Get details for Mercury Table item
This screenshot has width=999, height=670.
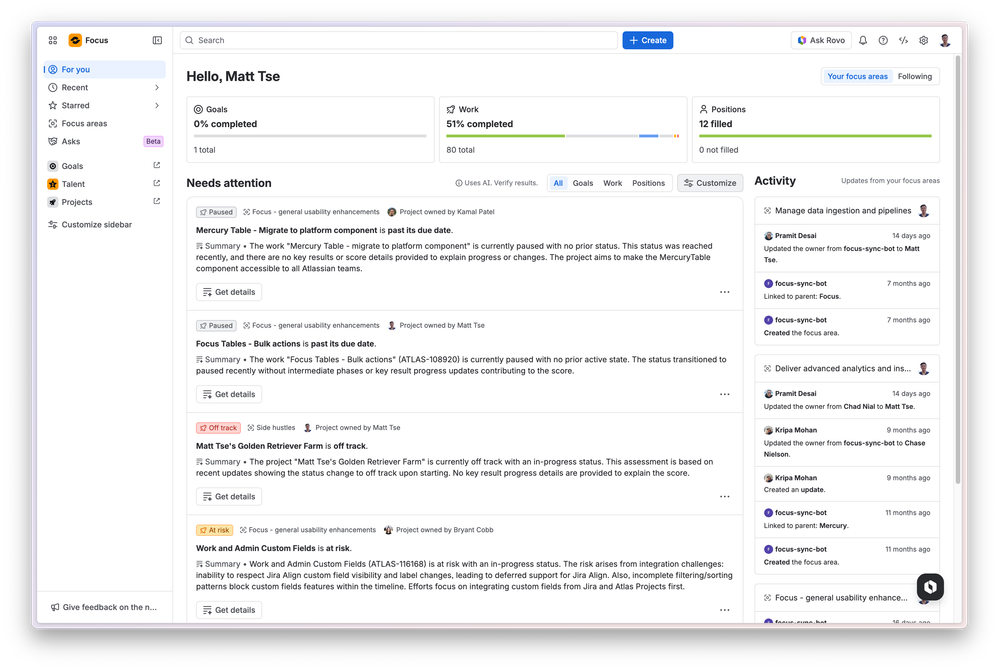pyautogui.click(x=229, y=292)
